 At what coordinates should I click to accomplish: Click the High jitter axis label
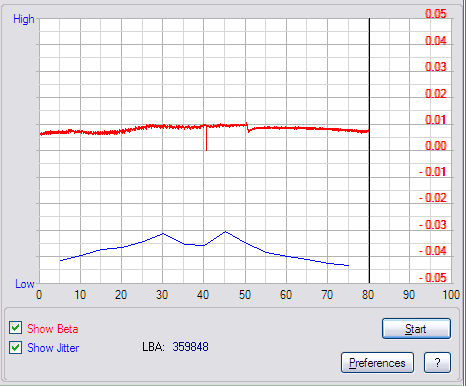tap(24, 19)
